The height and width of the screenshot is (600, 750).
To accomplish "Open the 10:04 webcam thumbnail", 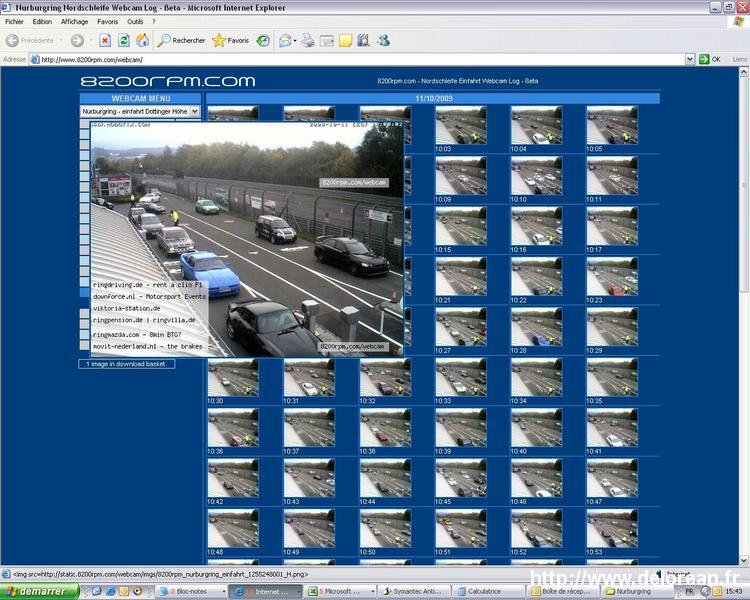I will pos(536,125).
